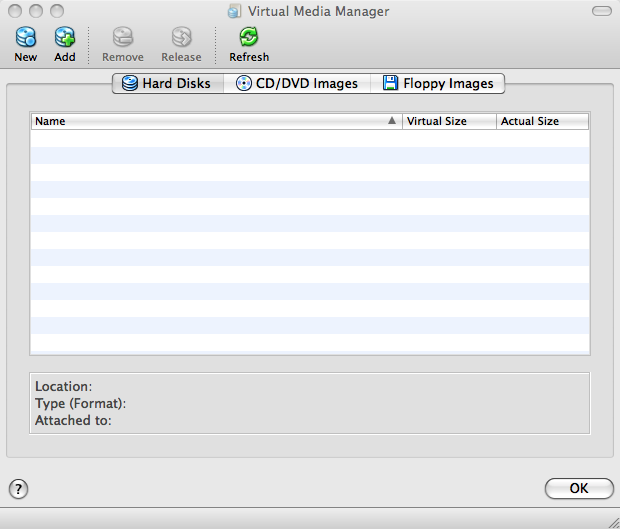Sort list by Virtual Size column
The width and height of the screenshot is (620, 529).
448,121
